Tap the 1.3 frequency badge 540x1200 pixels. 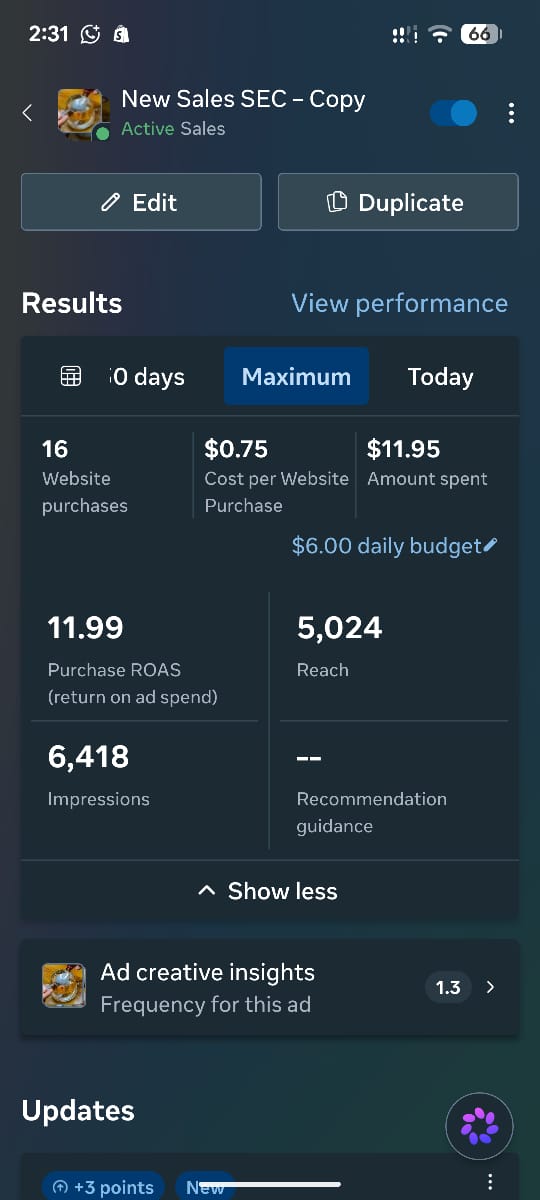448,987
